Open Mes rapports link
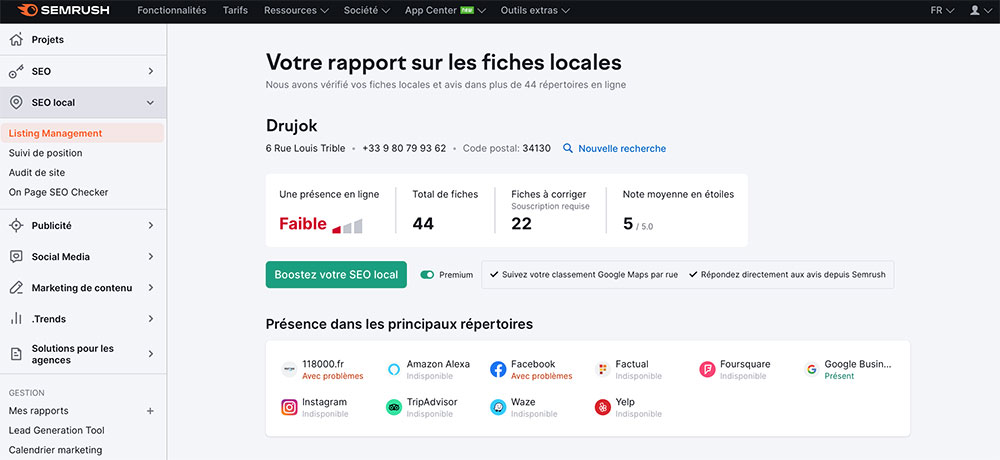 pos(38,411)
